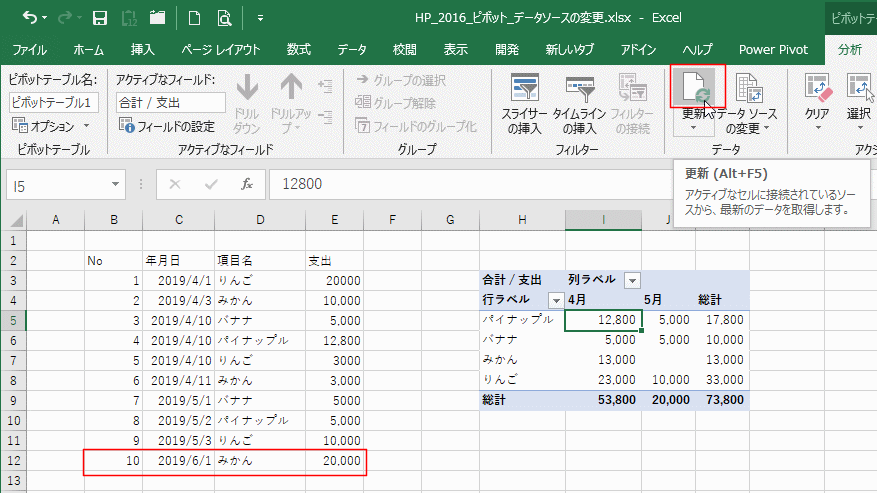Image resolution: width=877 pixels, height=493 pixels.
Task: Select row 12 header
Action: click(x=13, y=461)
